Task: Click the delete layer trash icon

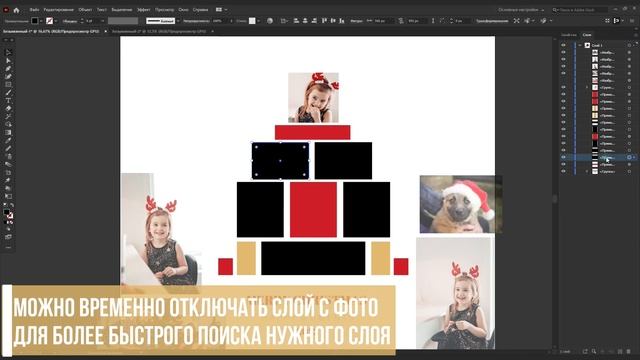Action: (x=629, y=351)
